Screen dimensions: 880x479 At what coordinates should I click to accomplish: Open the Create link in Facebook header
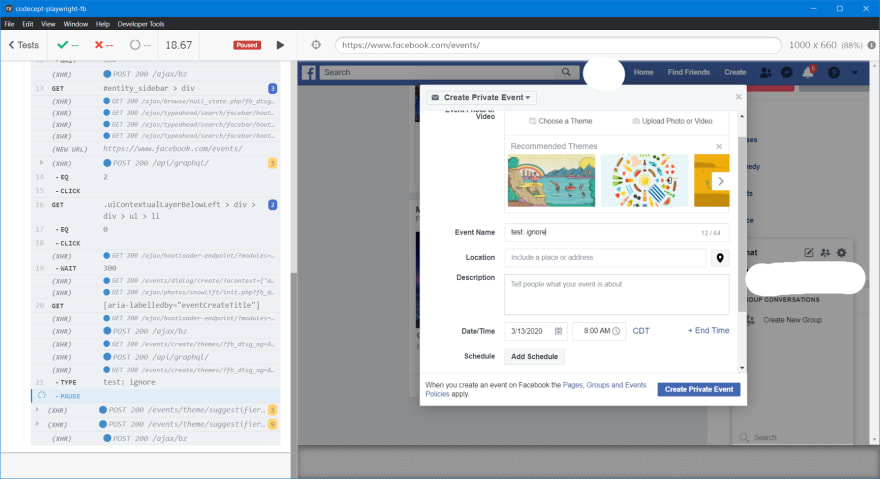[x=735, y=72]
